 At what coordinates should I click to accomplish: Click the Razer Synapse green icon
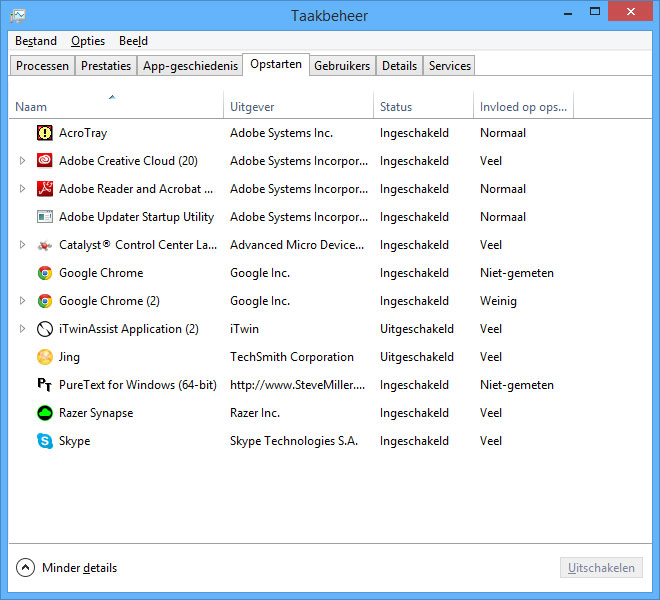pos(45,413)
